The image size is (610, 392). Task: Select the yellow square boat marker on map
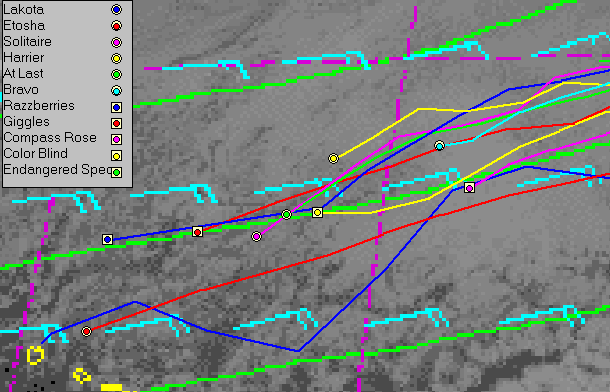pos(317,212)
